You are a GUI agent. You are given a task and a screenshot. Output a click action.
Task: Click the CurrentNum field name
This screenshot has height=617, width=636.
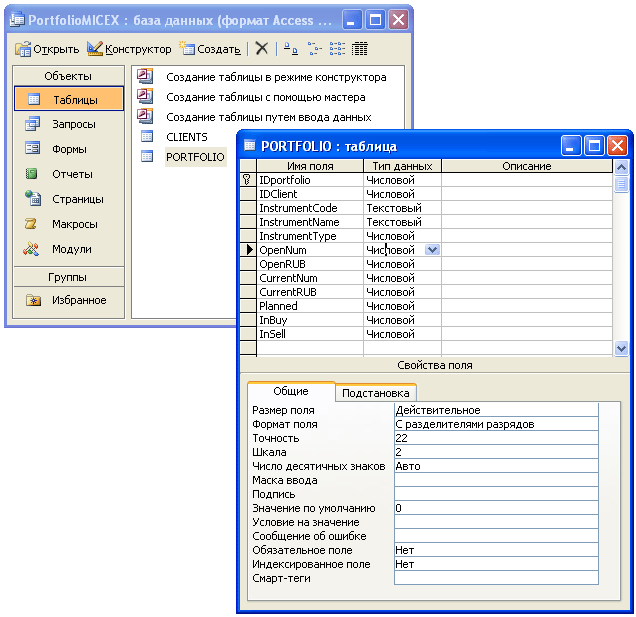[310, 278]
